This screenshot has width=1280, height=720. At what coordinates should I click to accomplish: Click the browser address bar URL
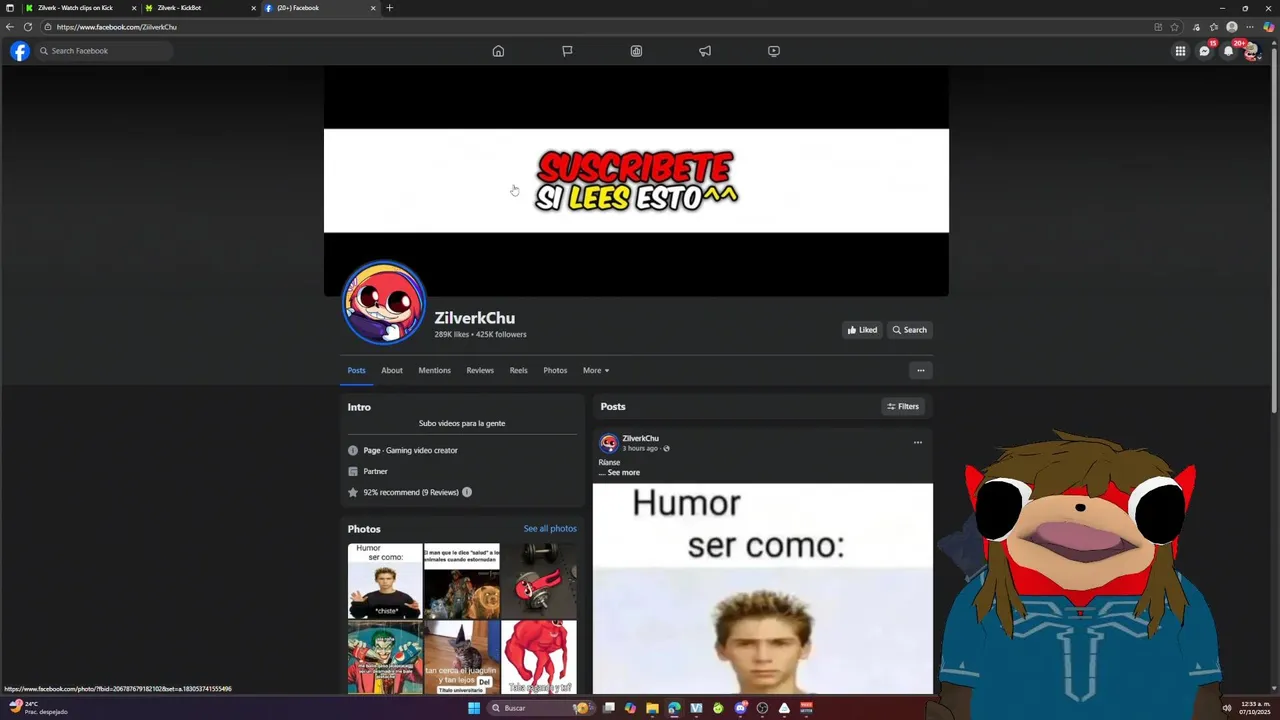tap(117, 27)
